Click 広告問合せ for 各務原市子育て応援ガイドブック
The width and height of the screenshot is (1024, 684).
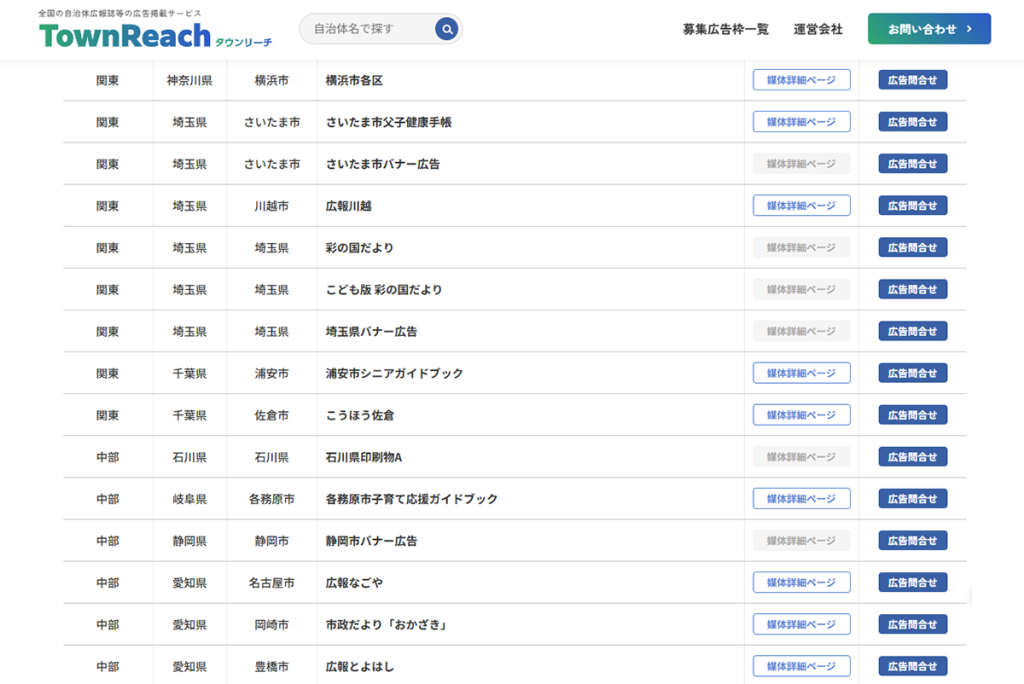(912, 498)
